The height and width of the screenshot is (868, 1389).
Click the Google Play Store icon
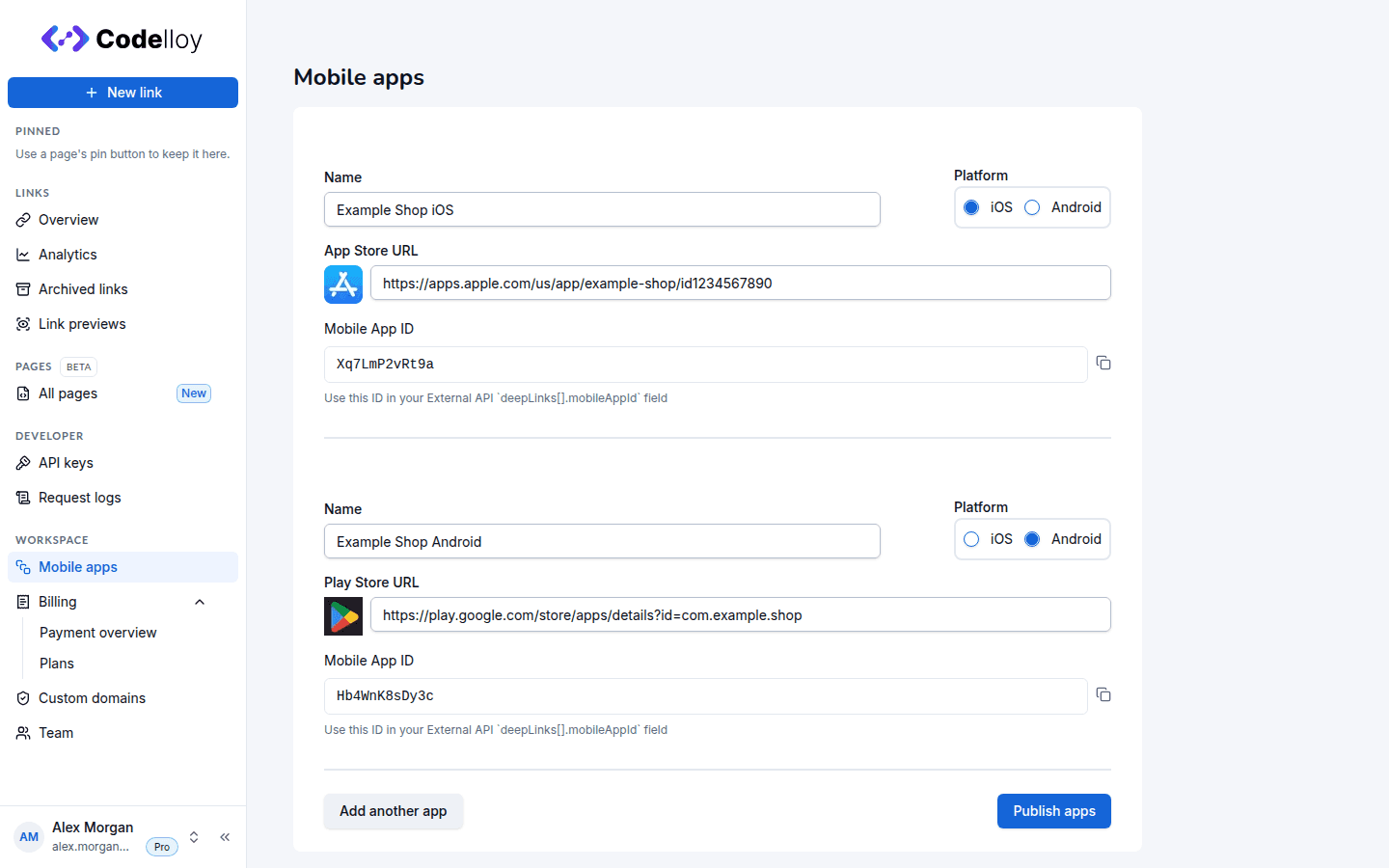[x=343, y=616]
